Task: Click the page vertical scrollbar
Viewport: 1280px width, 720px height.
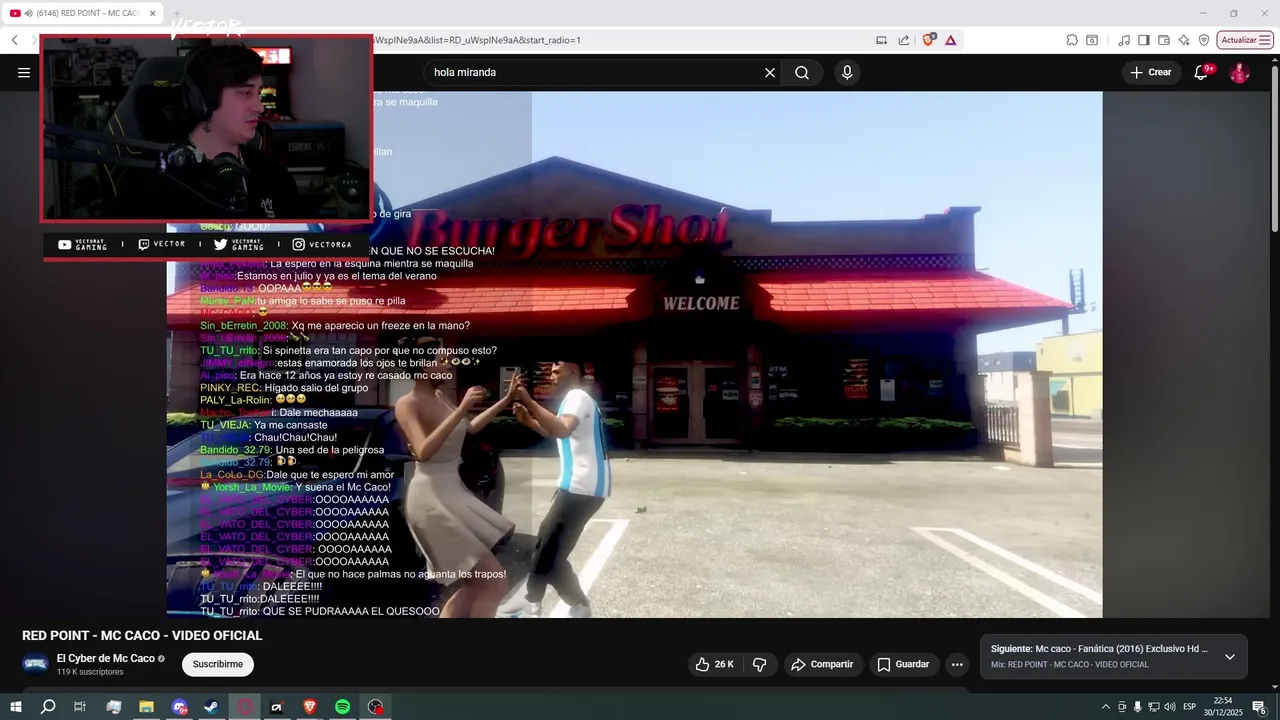Action: pos(1274,150)
